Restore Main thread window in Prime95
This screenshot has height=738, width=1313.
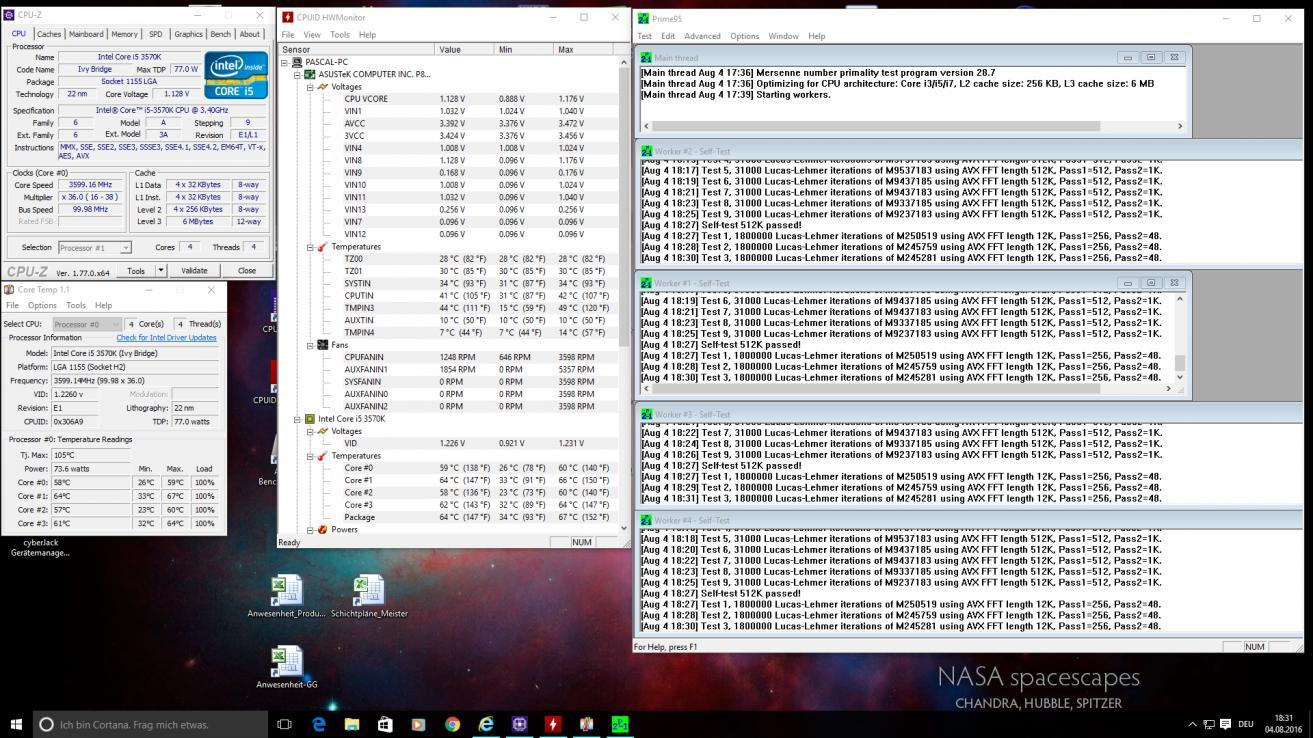coord(1150,57)
